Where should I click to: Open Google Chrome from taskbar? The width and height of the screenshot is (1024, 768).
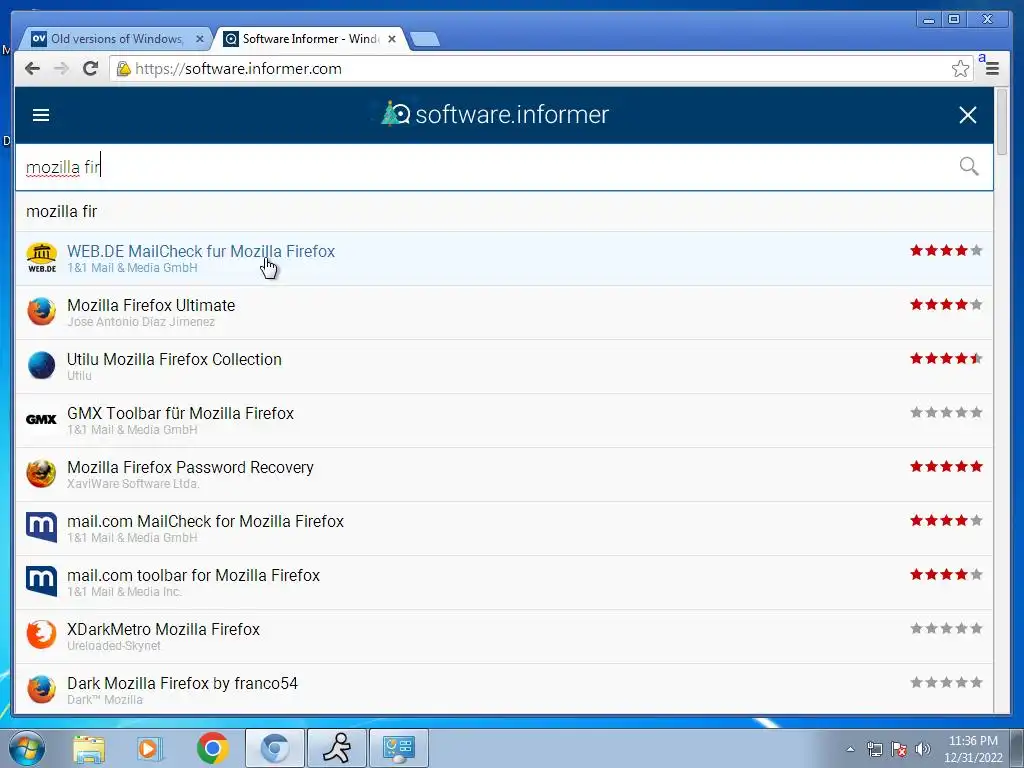(212, 748)
